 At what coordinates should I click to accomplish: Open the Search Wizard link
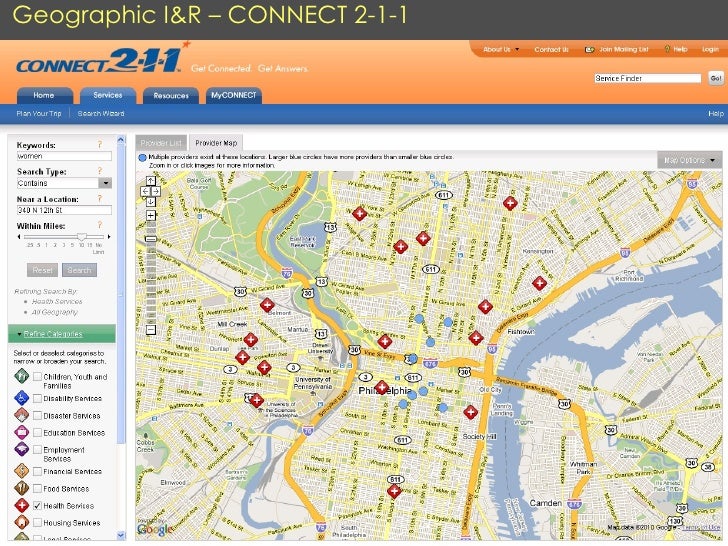tap(101, 114)
